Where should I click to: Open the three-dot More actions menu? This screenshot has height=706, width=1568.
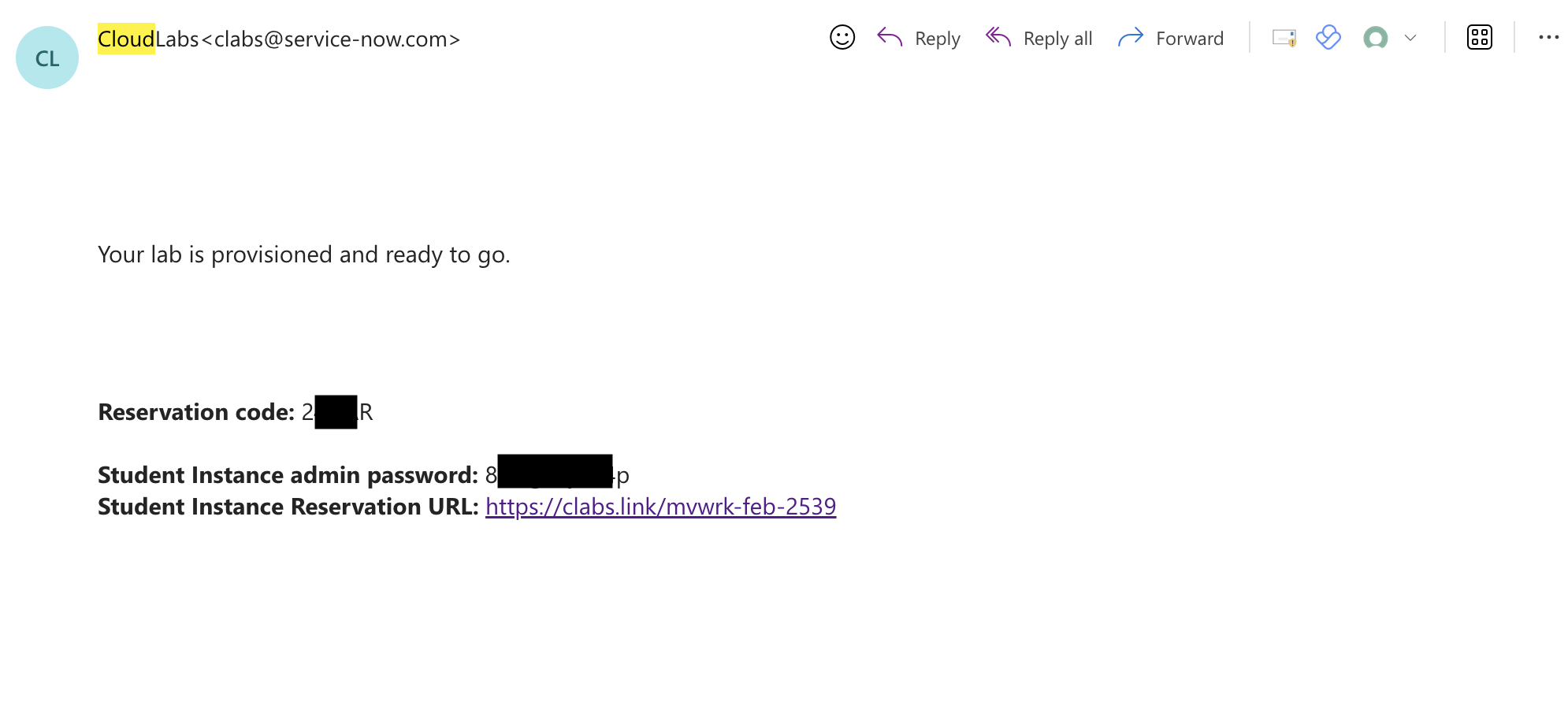point(1549,37)
